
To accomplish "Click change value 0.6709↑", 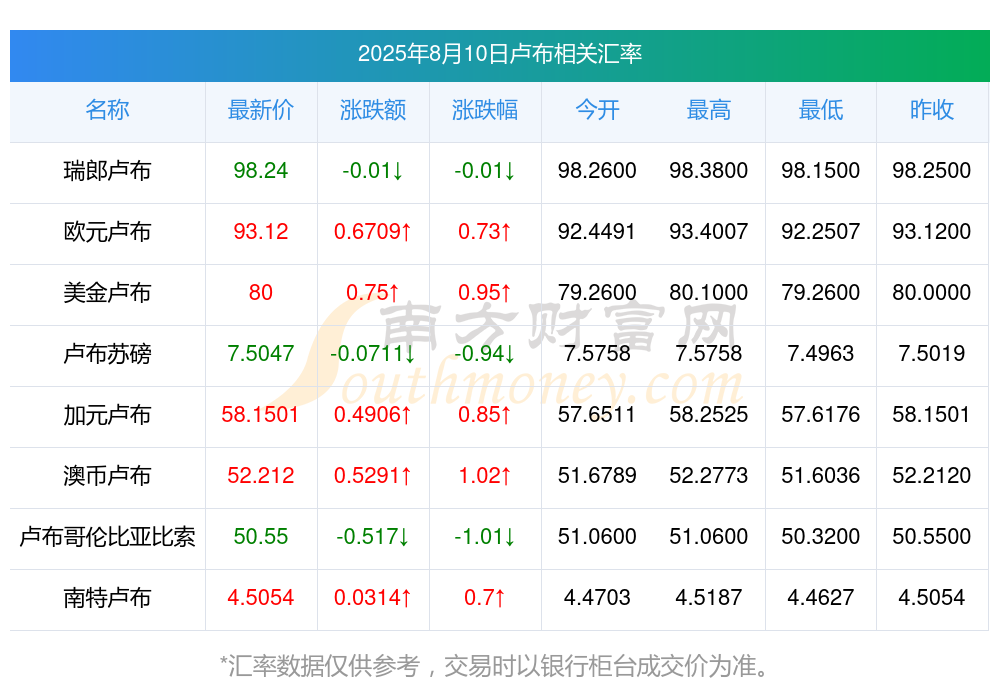I will point(373,232).
